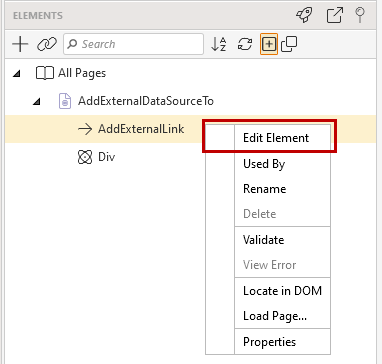Choose Used By from context menu
The height and width of the screenshot is (364, 382).
pos(264,164)
